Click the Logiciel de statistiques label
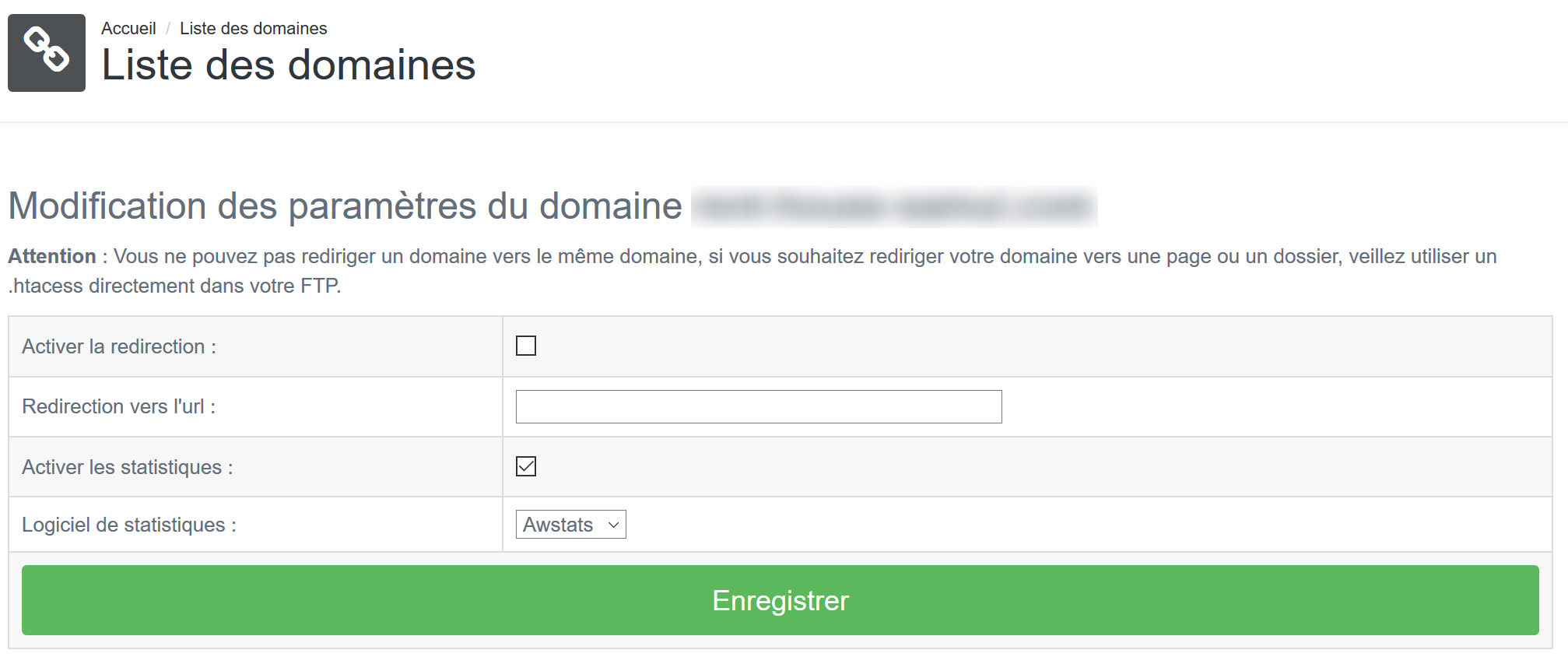Screen dimensions: 1568x657 click(129, 525)
